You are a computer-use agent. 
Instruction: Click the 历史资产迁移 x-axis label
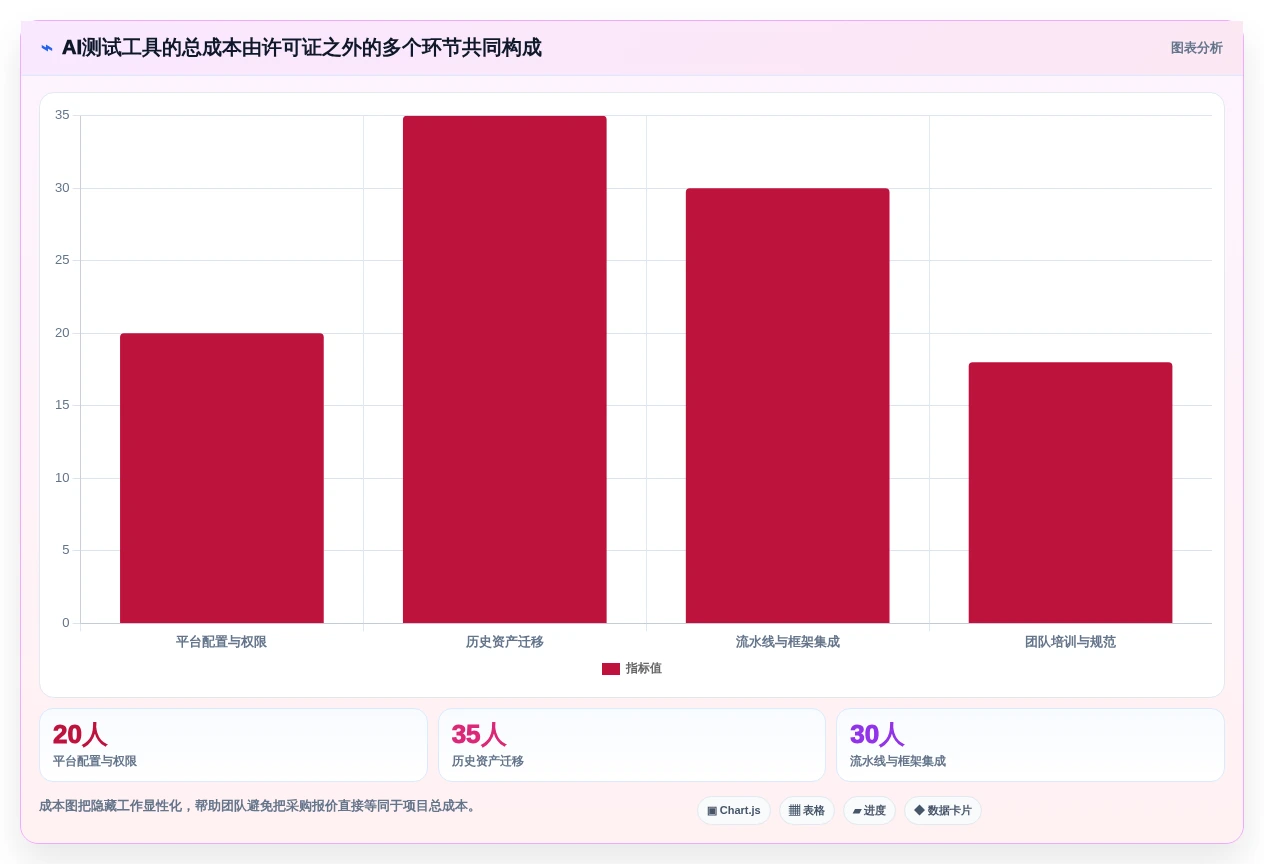point(505,642)
